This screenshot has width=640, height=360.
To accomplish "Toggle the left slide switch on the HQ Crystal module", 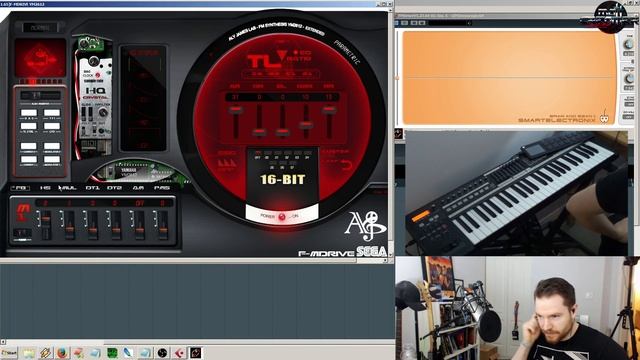I will [84, 114].
